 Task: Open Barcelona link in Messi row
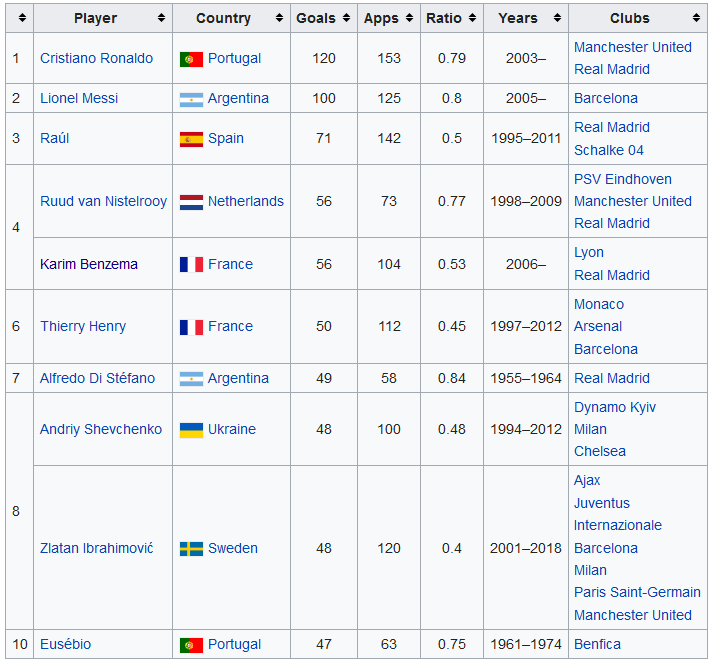(x=606, y=98)
